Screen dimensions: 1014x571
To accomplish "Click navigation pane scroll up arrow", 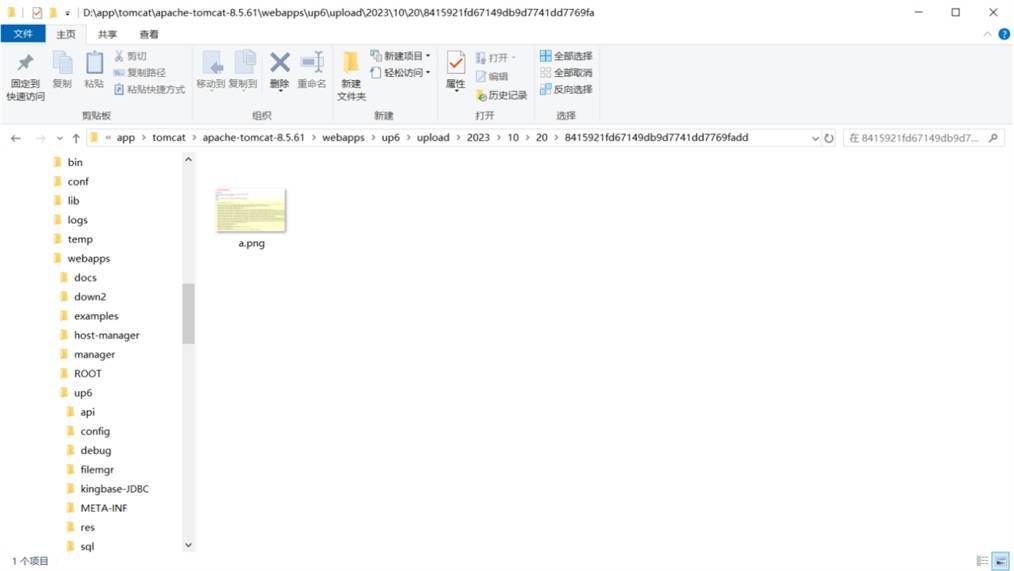I will pyautogui.click(x=188, y=159).
